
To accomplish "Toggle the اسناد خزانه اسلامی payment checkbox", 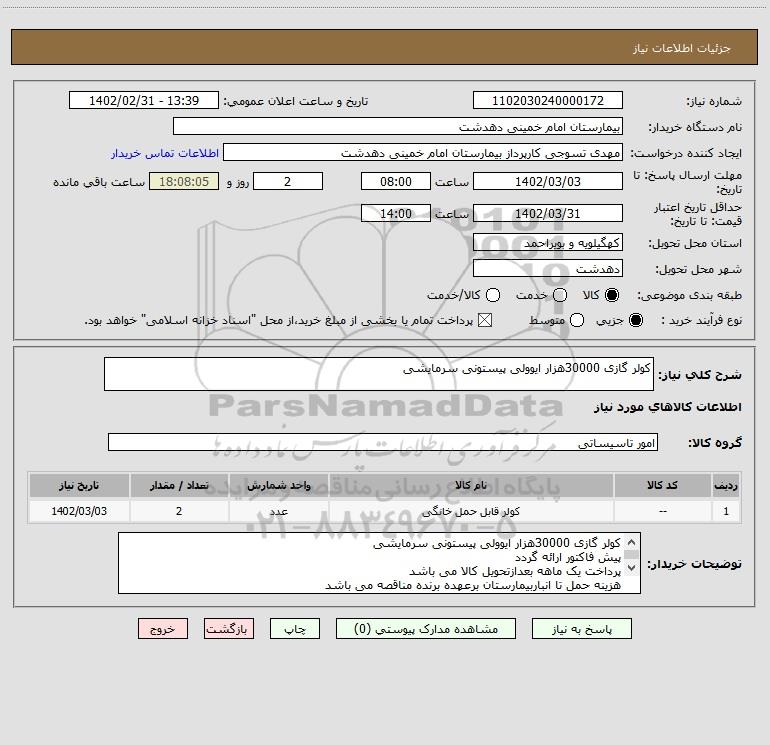I will click(485, 320).
